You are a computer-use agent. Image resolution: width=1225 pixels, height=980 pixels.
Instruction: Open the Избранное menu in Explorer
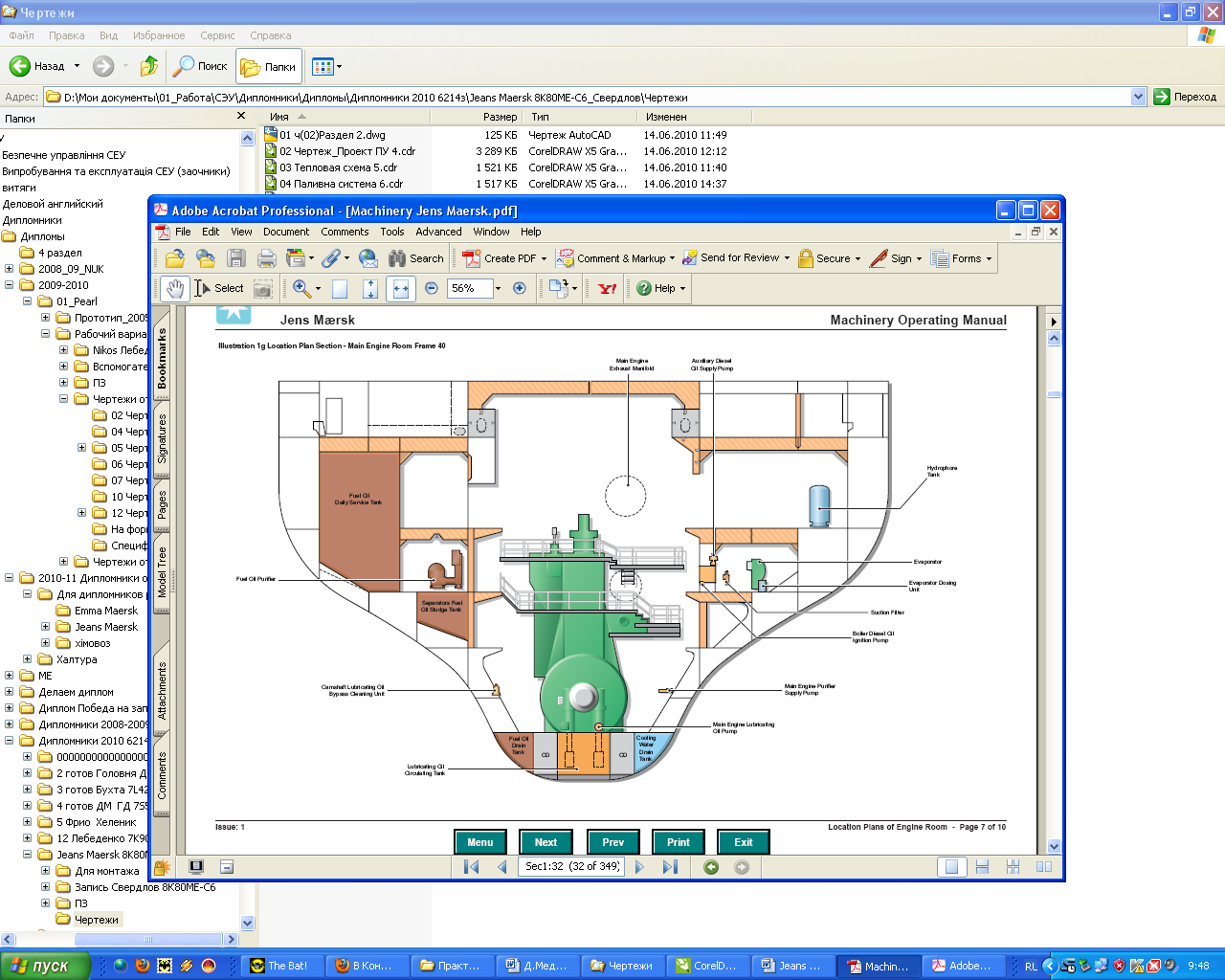click(159, 35)
